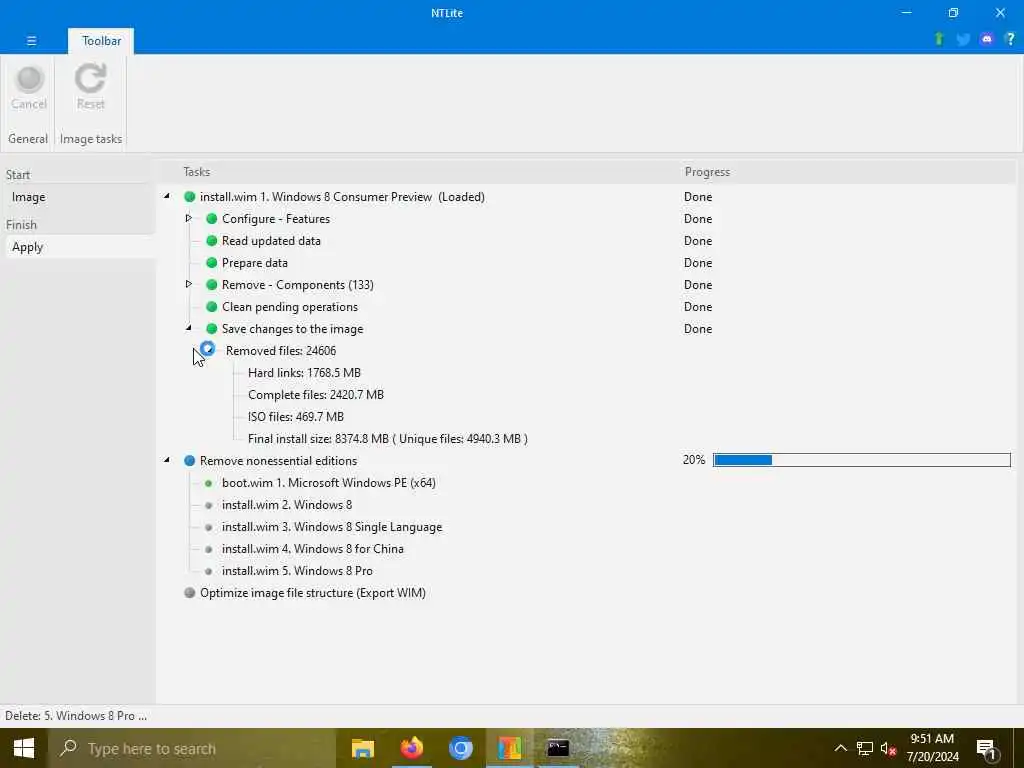The width and height of the screenshot is (1024, 768).
Task: Click the green dot beside Save changes to the image
Action: tap(212, 328)
